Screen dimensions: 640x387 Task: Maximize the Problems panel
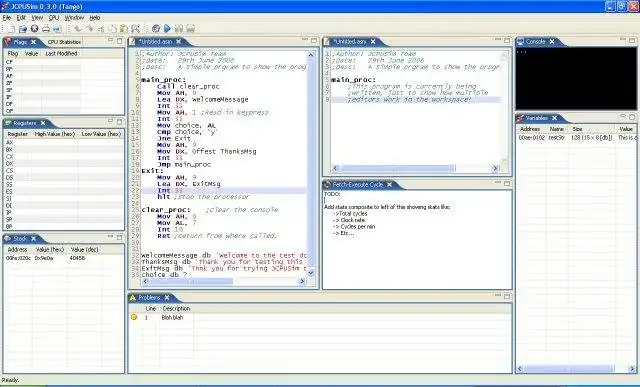[x=507, y=296]
